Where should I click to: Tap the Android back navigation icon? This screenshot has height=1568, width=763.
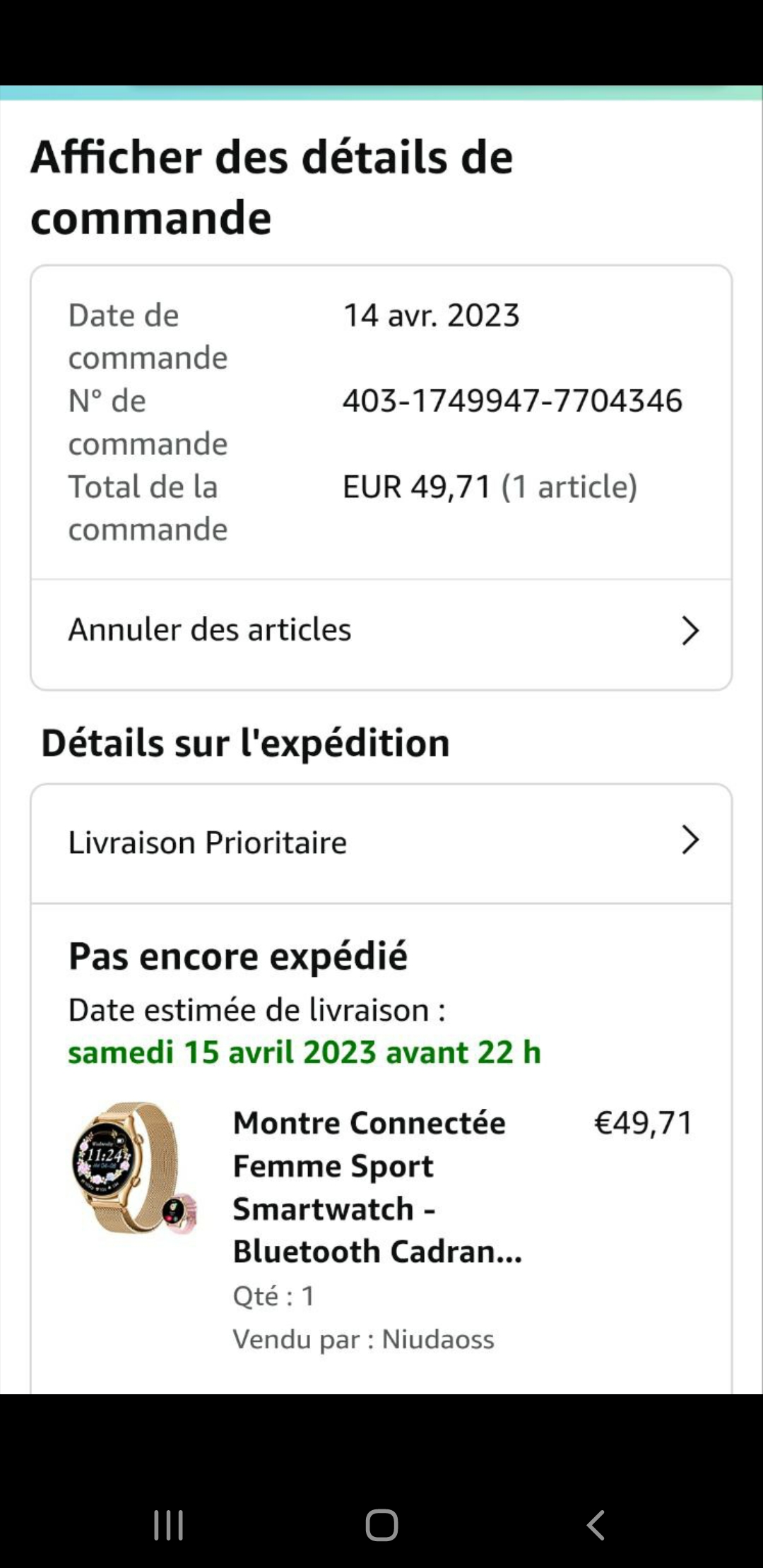596,1525
